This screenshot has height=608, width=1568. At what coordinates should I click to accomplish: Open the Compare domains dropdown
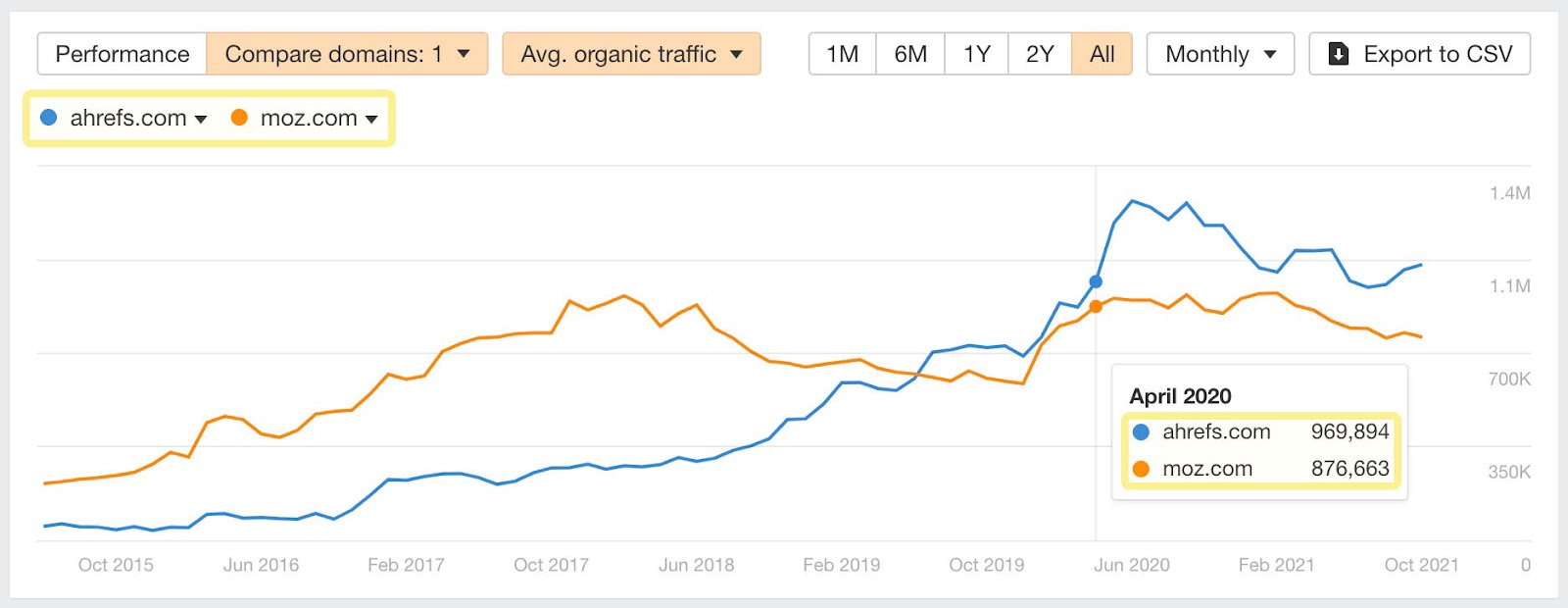pyautogui.click(x=347, y=54)
